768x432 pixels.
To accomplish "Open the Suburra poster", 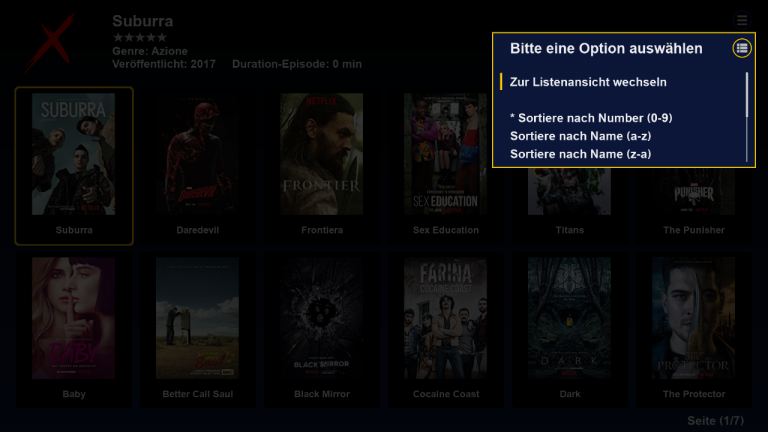I will (x=73, y=154).
